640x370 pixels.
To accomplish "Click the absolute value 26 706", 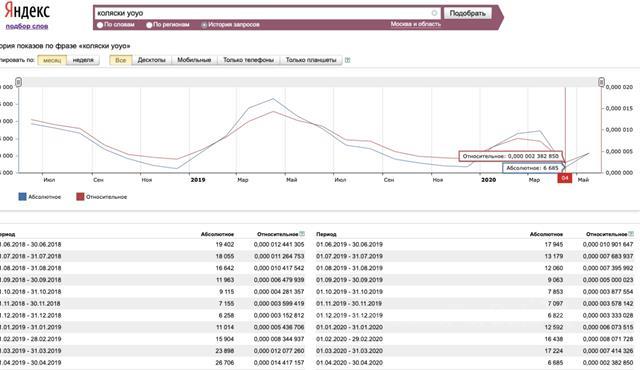I will pyautogui.click(x=225, y=363).
